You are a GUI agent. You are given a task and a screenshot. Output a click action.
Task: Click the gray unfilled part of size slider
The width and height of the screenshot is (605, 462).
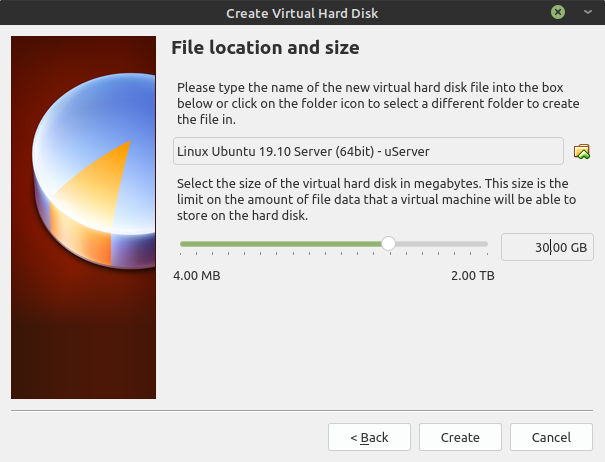point(442,244)
